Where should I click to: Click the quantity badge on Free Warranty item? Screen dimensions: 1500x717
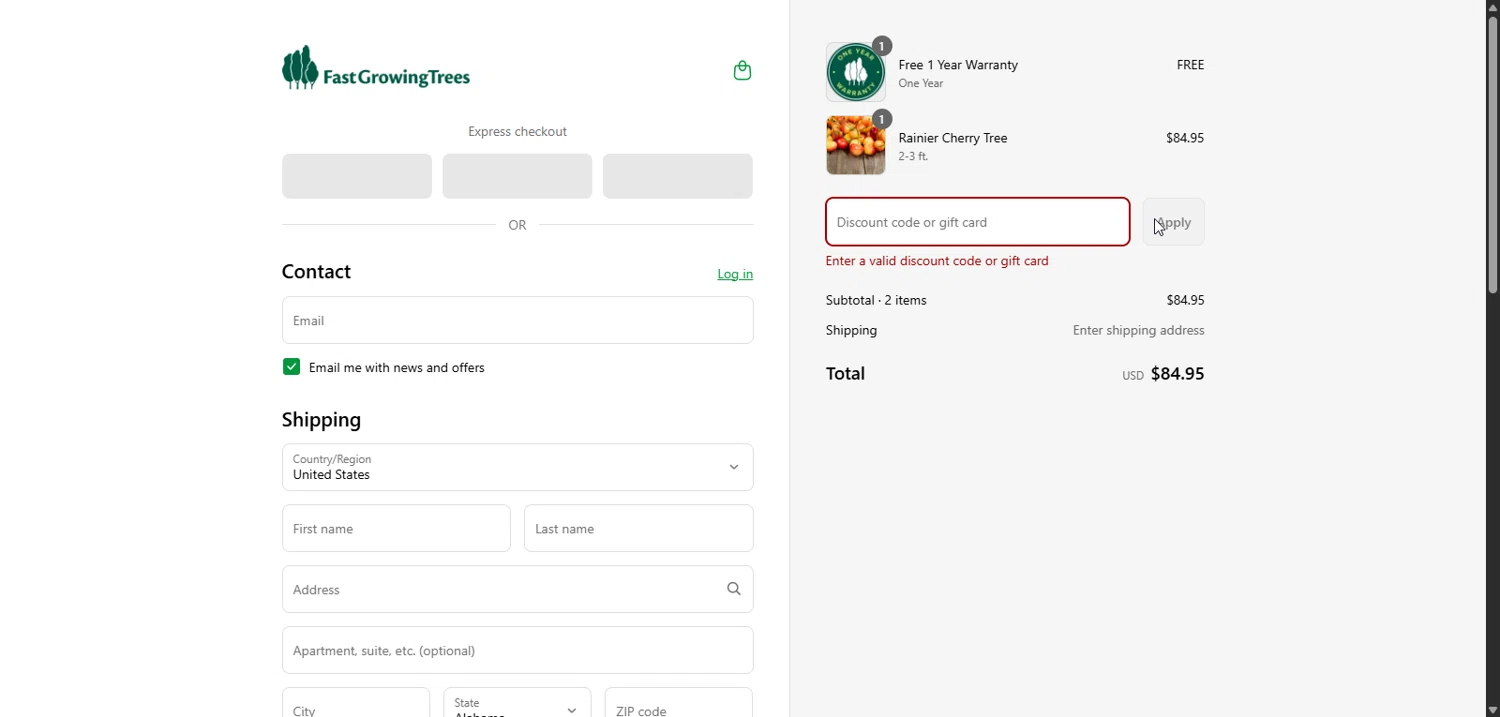click(x=882, y=46)
